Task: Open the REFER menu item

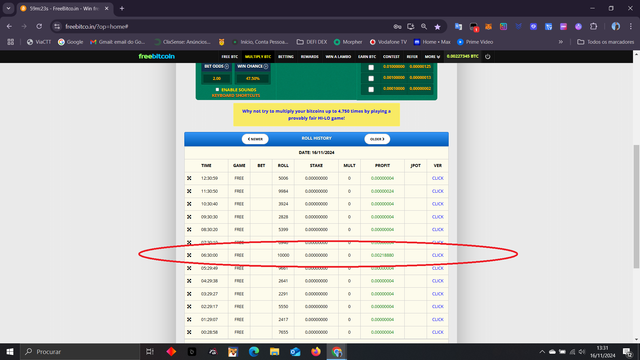Action: coord(412,57)
